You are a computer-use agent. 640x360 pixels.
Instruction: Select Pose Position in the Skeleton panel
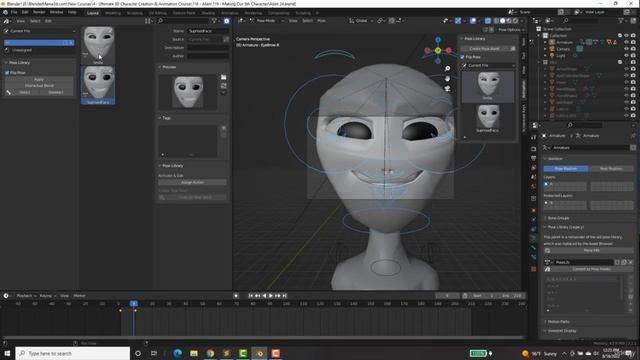click(566, 169)
